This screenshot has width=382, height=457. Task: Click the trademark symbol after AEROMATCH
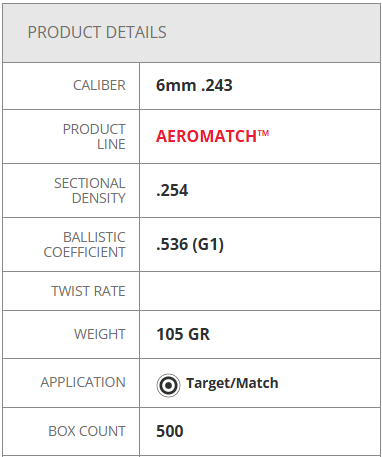coord(263,133)
